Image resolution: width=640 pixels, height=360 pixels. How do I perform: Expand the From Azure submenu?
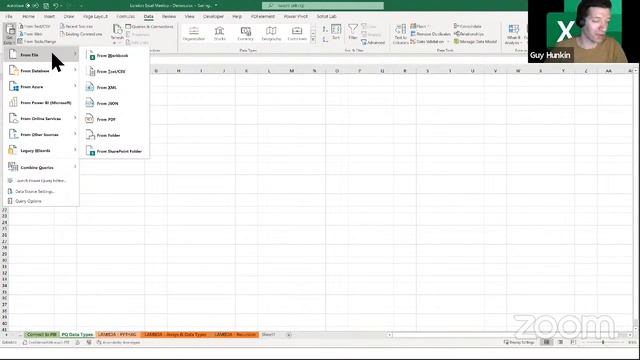point(42,87)
